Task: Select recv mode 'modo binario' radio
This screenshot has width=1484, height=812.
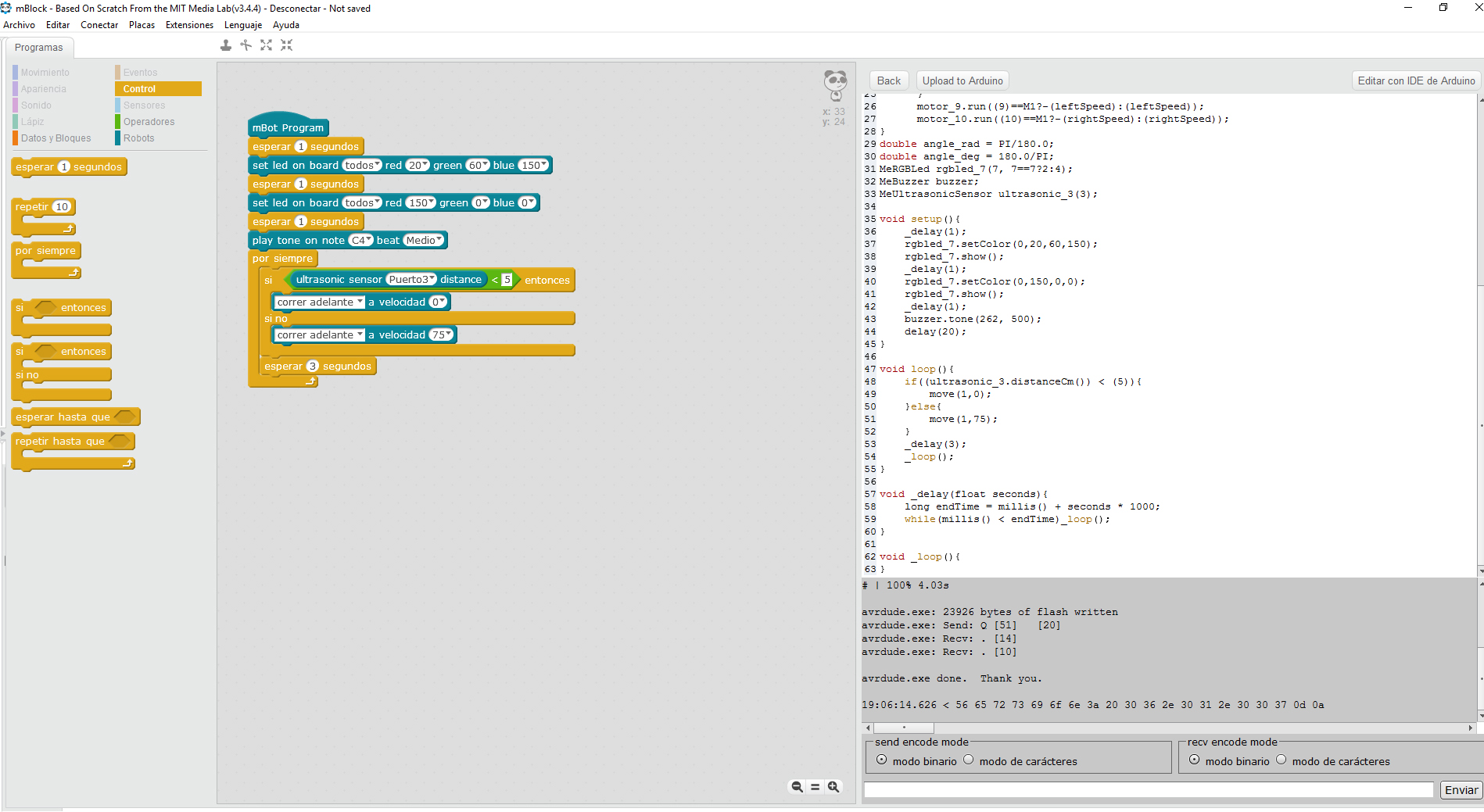Action: [1194, 760]
